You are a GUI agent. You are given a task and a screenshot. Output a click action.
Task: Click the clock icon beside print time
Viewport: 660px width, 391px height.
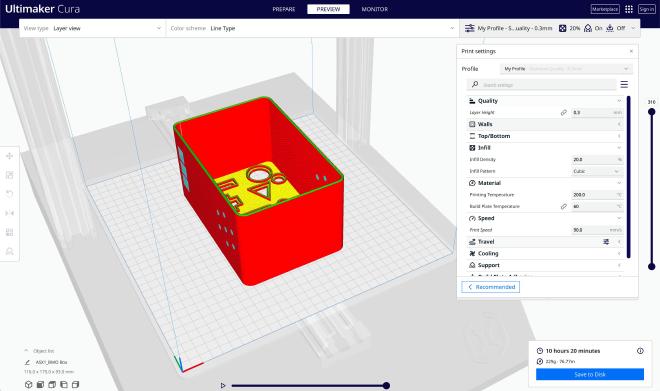point(540,351)
